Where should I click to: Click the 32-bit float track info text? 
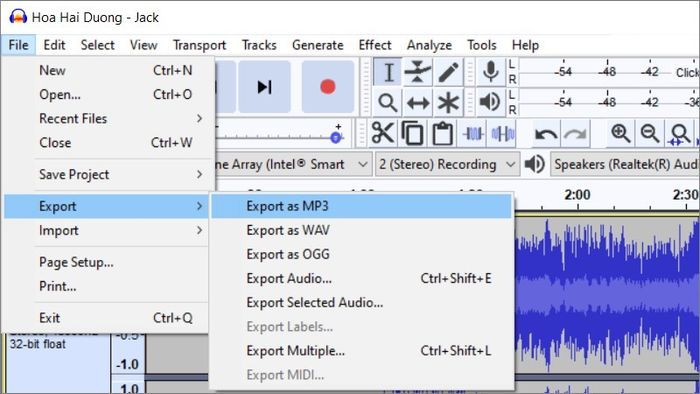point(38,344)
